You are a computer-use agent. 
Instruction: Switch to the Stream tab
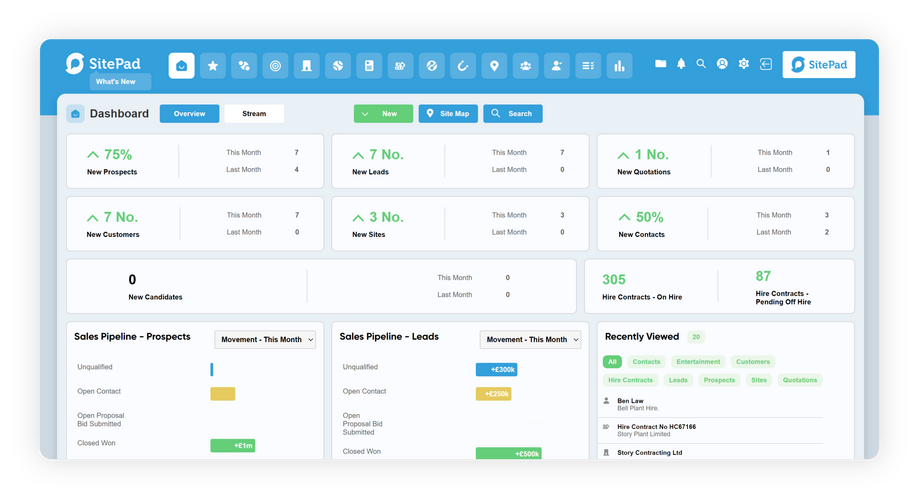(254, 114)
